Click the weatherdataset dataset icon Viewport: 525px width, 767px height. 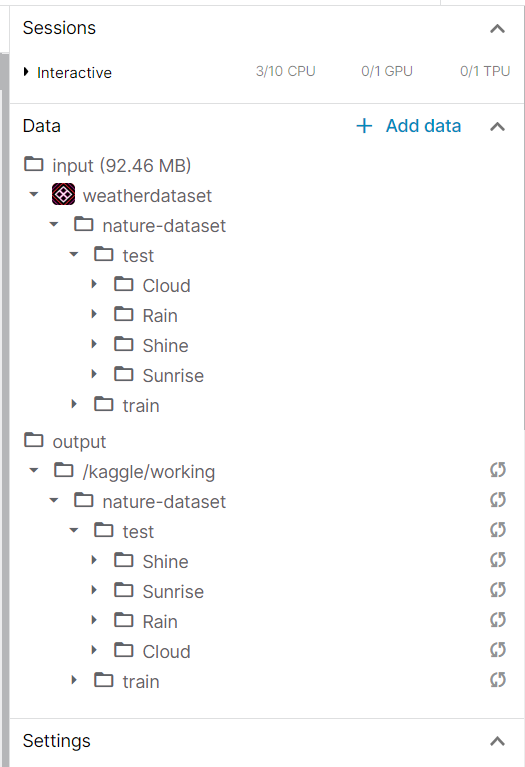point(64,195)
